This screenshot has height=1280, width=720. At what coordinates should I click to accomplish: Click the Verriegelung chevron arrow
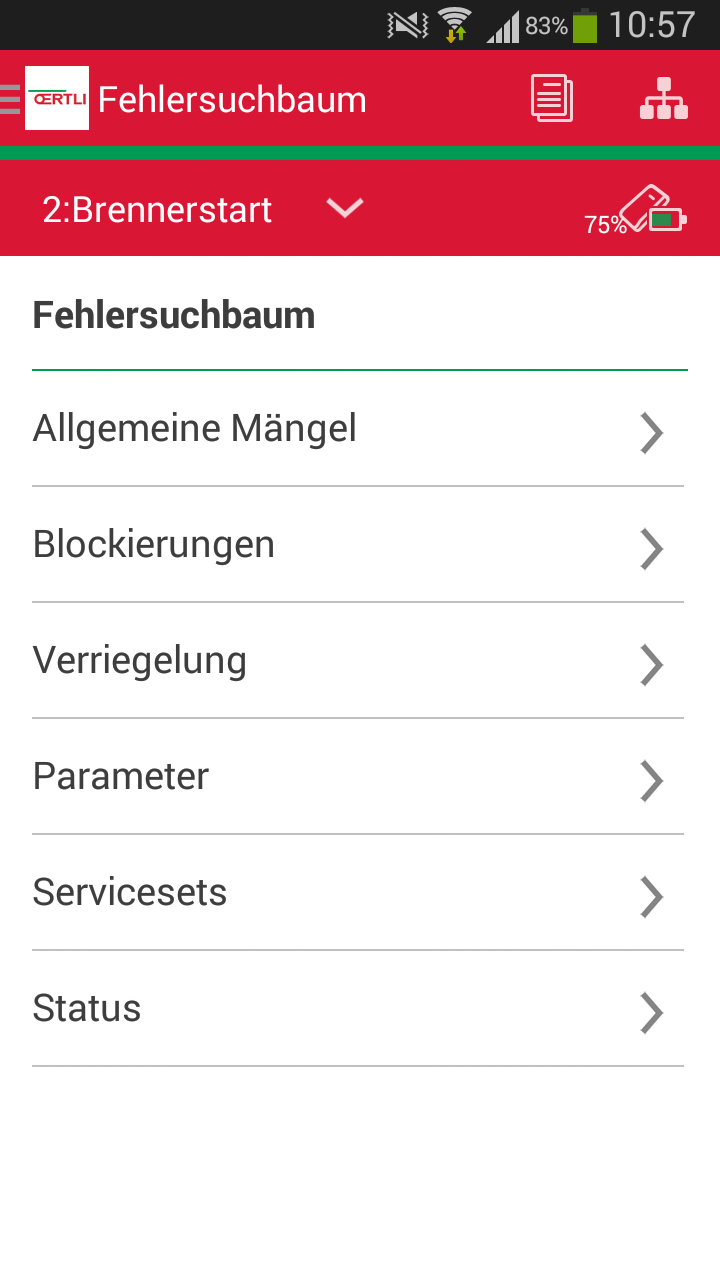click(x=652, y=665)
